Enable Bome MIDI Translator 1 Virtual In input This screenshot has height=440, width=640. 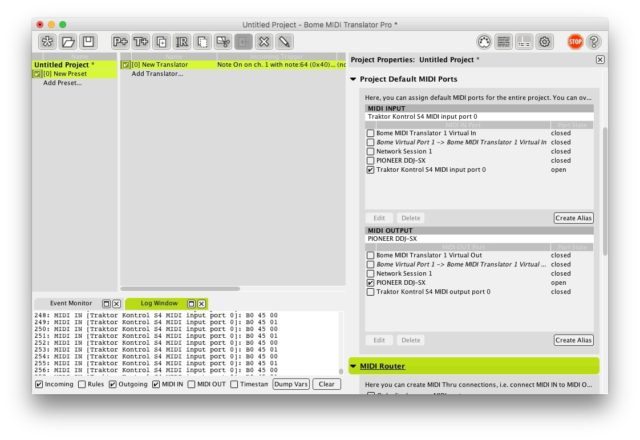click(370, 133)
